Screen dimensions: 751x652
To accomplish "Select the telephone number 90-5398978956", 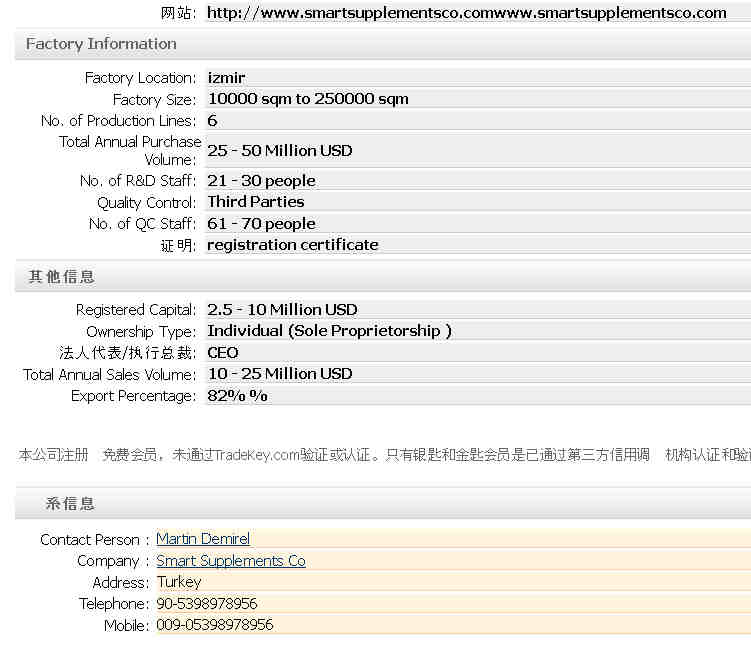I will click(207, 604).
